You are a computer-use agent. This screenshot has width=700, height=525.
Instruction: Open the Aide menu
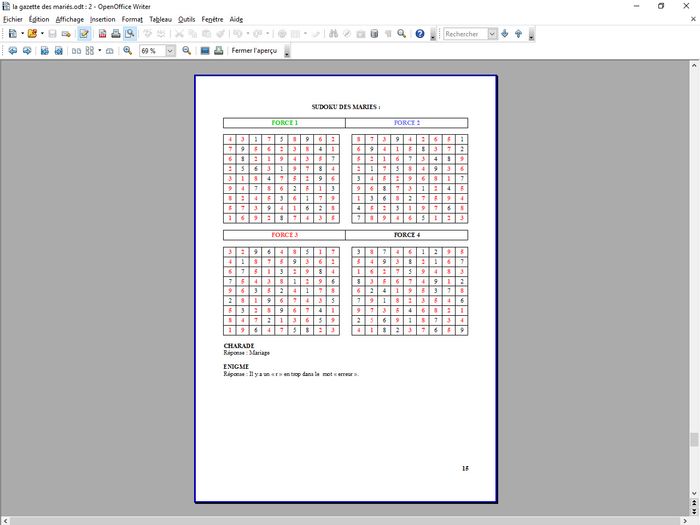pos(236,19)
